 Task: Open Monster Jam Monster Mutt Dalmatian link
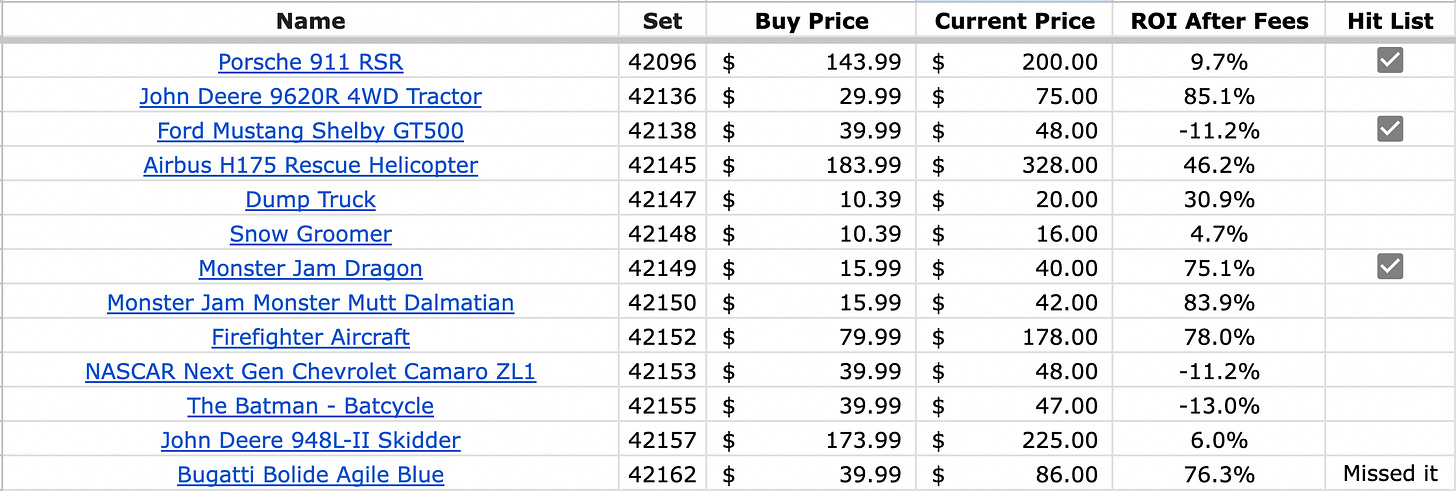(x=311, y=302)
